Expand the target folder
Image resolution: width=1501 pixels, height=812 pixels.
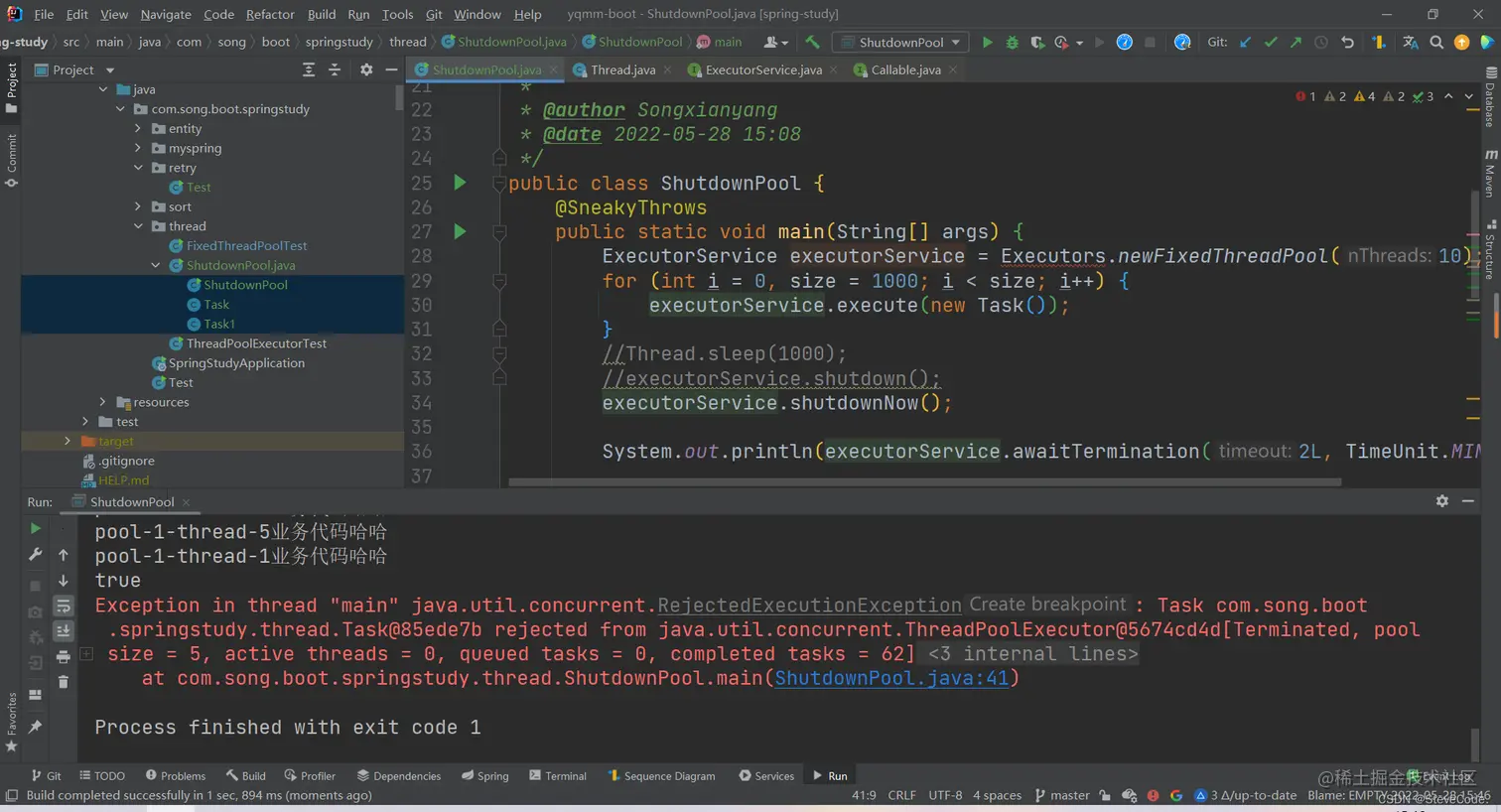68,441
